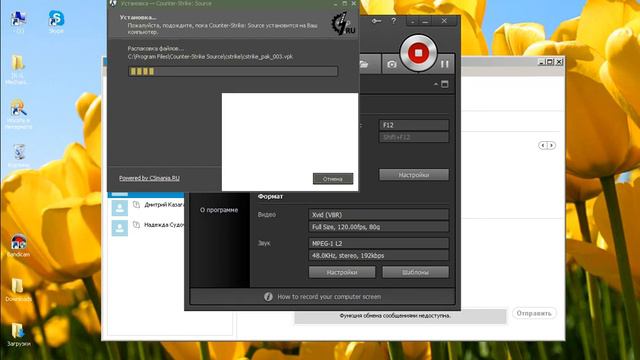Collapse Bandicam panel with small up arrow

[x=436, y=84]
